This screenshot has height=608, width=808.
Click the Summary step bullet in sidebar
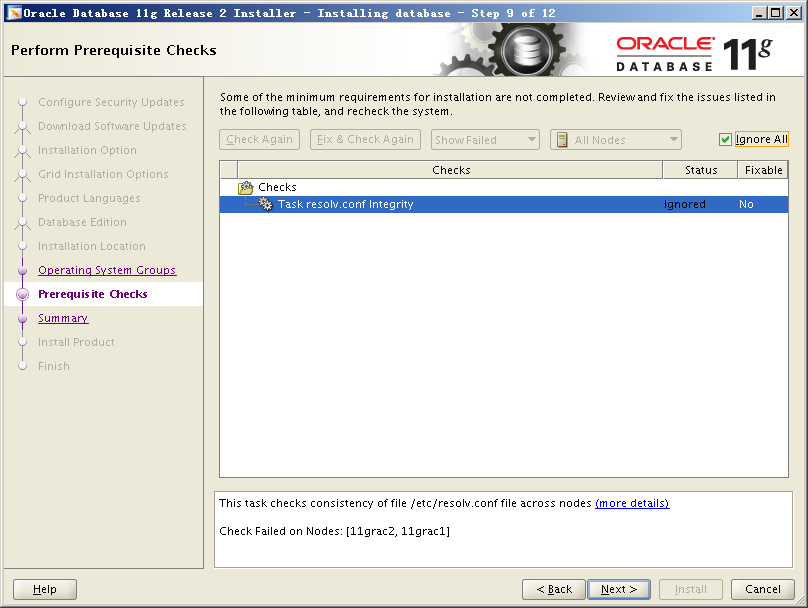point(23,318)
